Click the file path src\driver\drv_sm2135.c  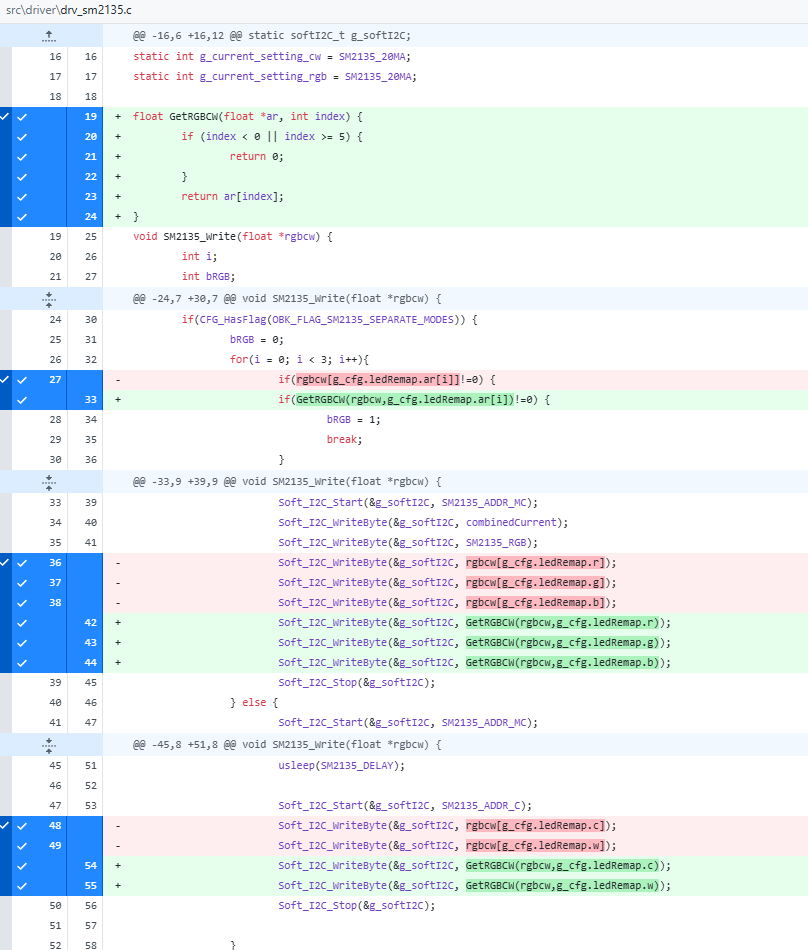pyautogui.click(x=68, y=10)
